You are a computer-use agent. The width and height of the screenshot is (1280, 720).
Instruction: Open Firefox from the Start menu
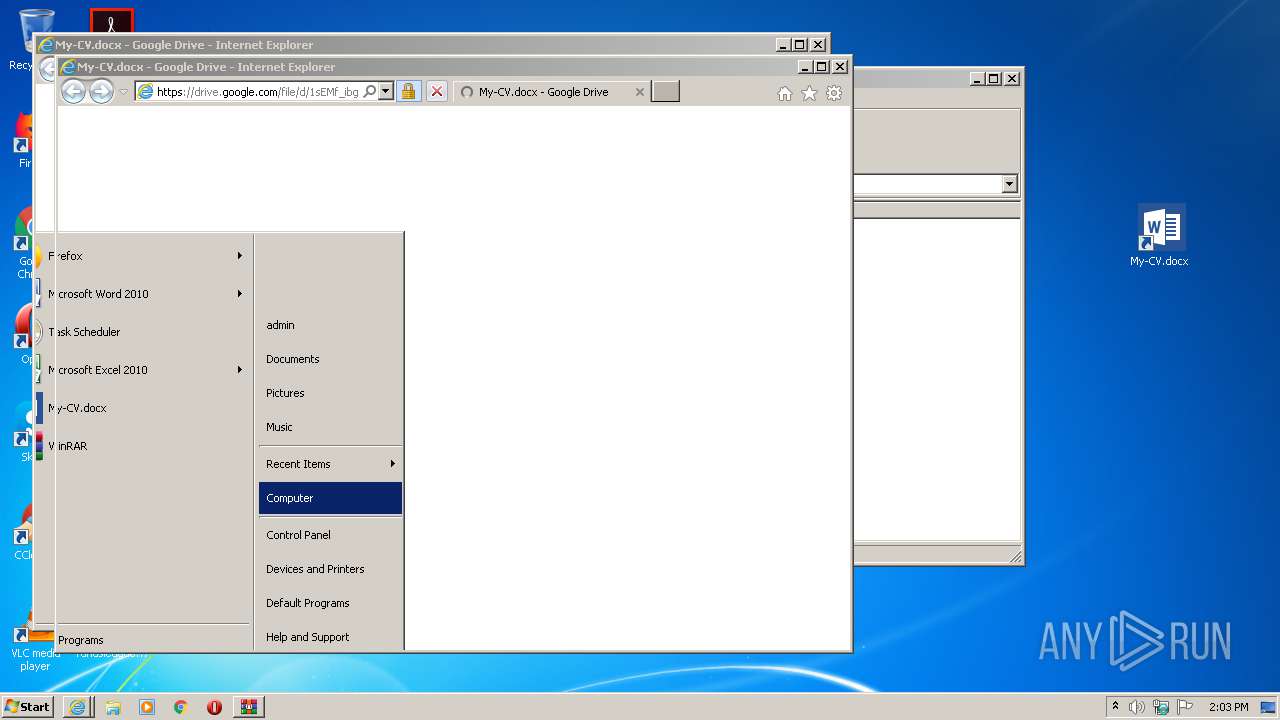point(143,256)
